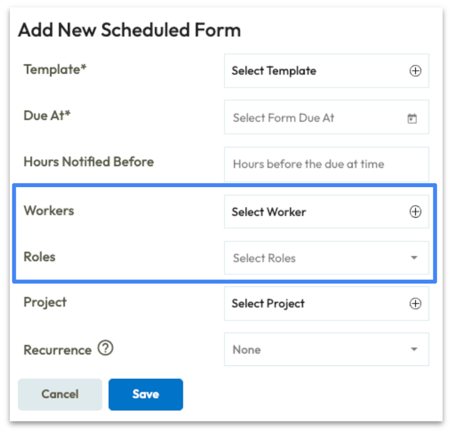Open the calendar icon in Due At field
The image size is (455, 435).
pyautogui.click(x=412, y=118)
